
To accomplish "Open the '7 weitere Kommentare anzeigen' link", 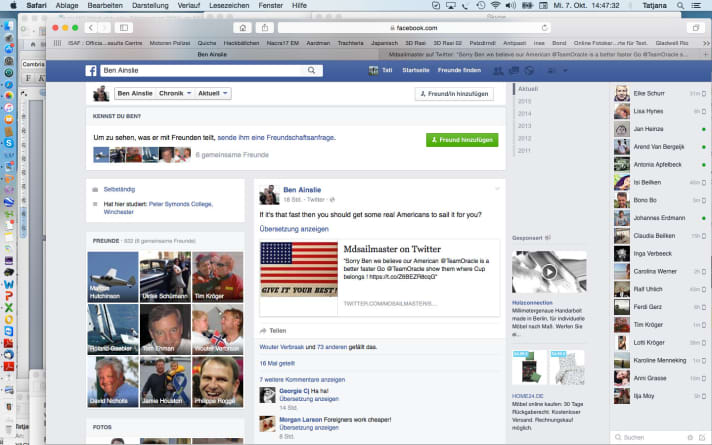I will click(x=302, y=380).
